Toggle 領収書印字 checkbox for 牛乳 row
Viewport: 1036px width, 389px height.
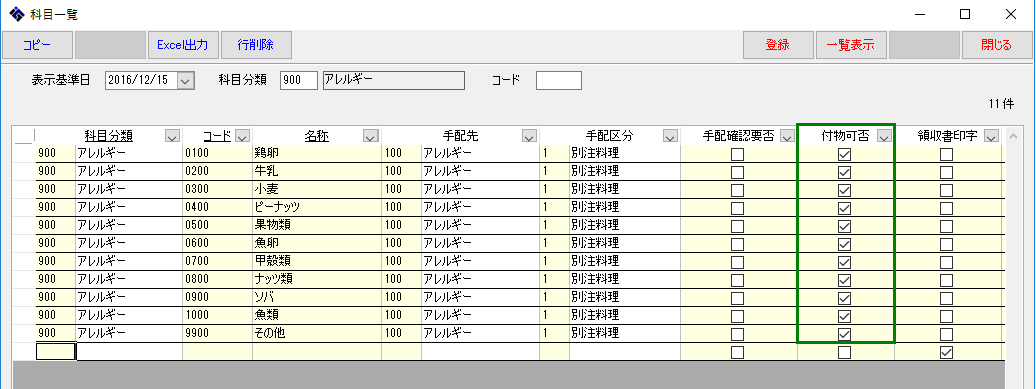947,172
